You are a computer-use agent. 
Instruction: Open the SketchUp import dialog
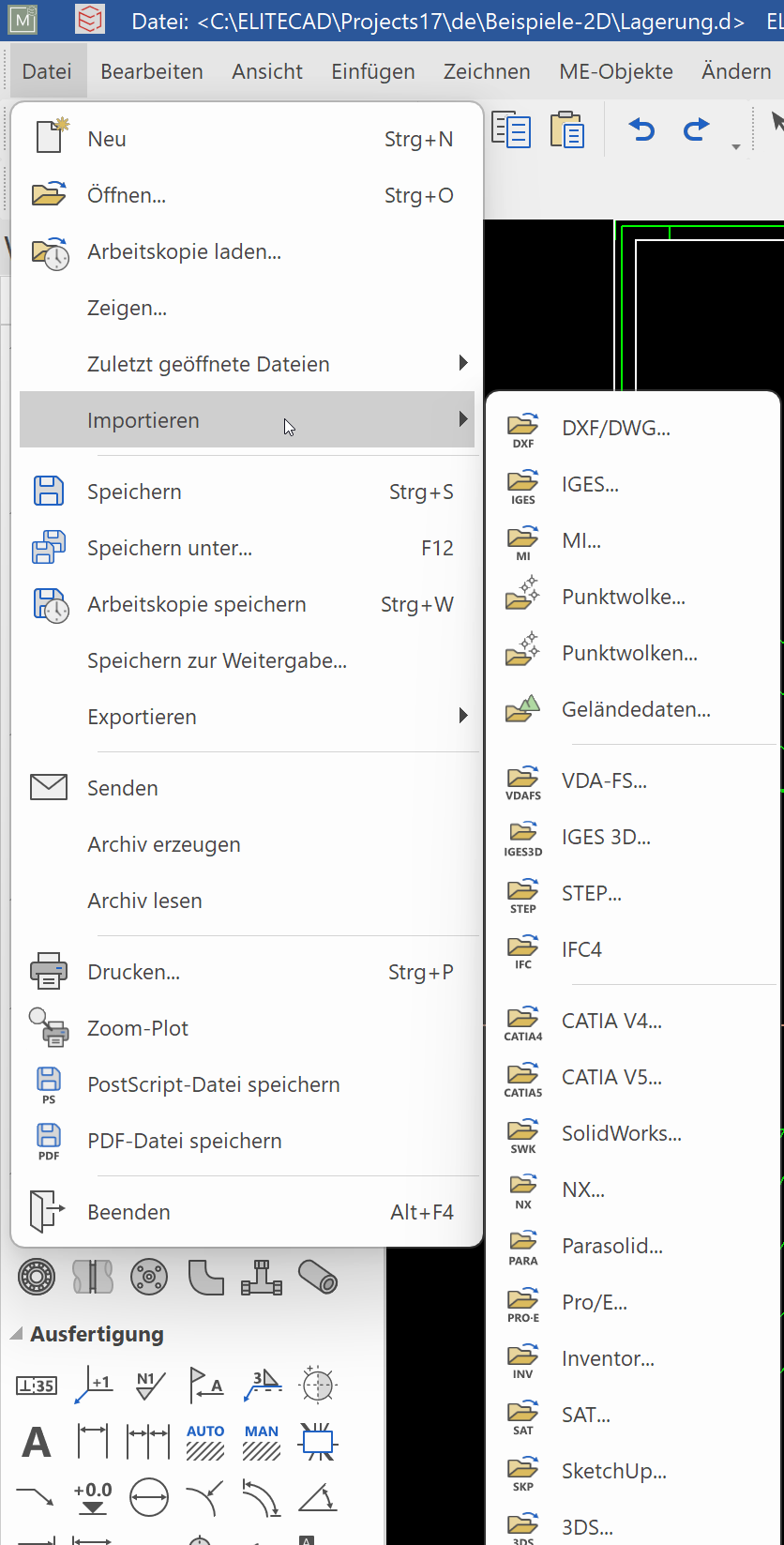[614, 1471]
